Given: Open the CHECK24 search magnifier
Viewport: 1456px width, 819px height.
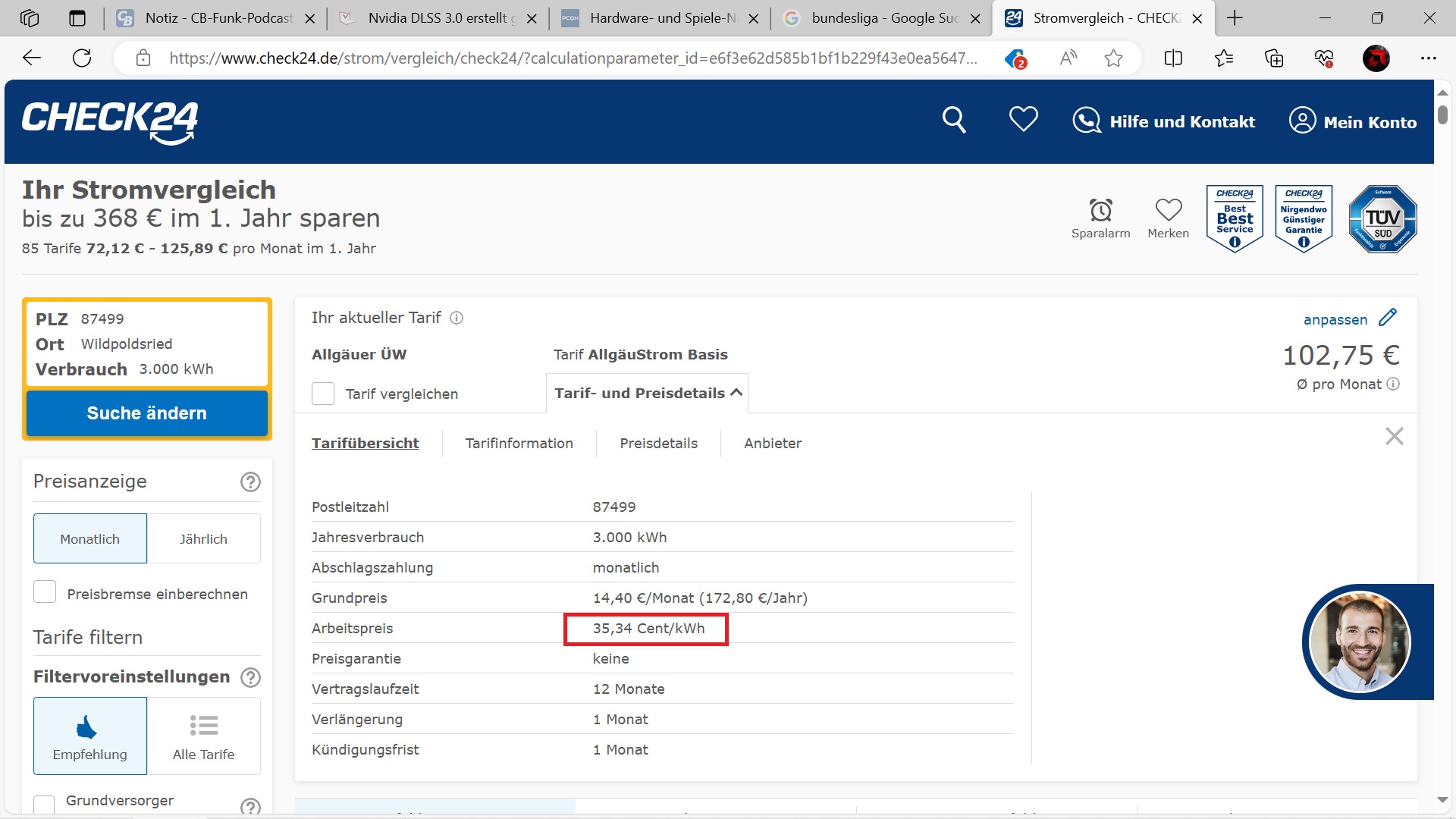Looking at the screenshot, I should [x=954, y=120].
